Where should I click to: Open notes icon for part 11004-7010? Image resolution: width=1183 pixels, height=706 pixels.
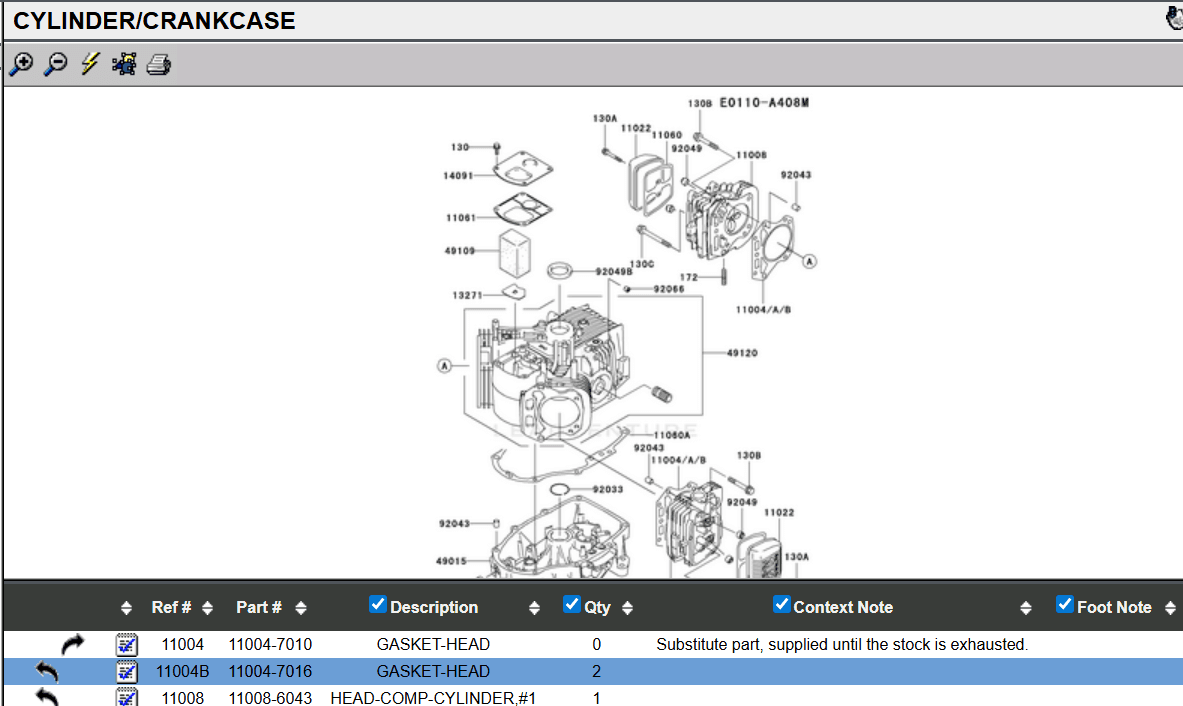tap(127, 644)
